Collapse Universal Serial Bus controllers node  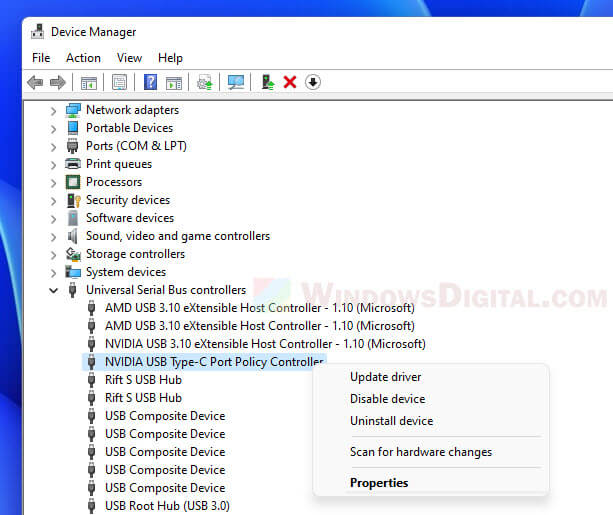pos(54,291)
